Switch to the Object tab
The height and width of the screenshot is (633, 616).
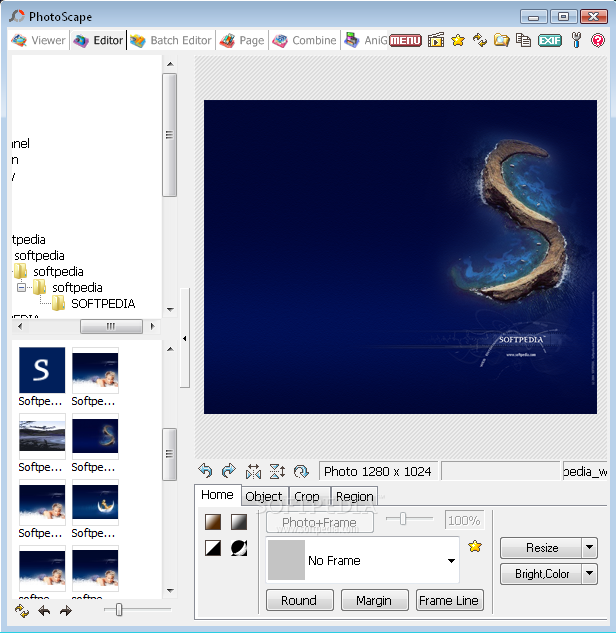point(264,497)
